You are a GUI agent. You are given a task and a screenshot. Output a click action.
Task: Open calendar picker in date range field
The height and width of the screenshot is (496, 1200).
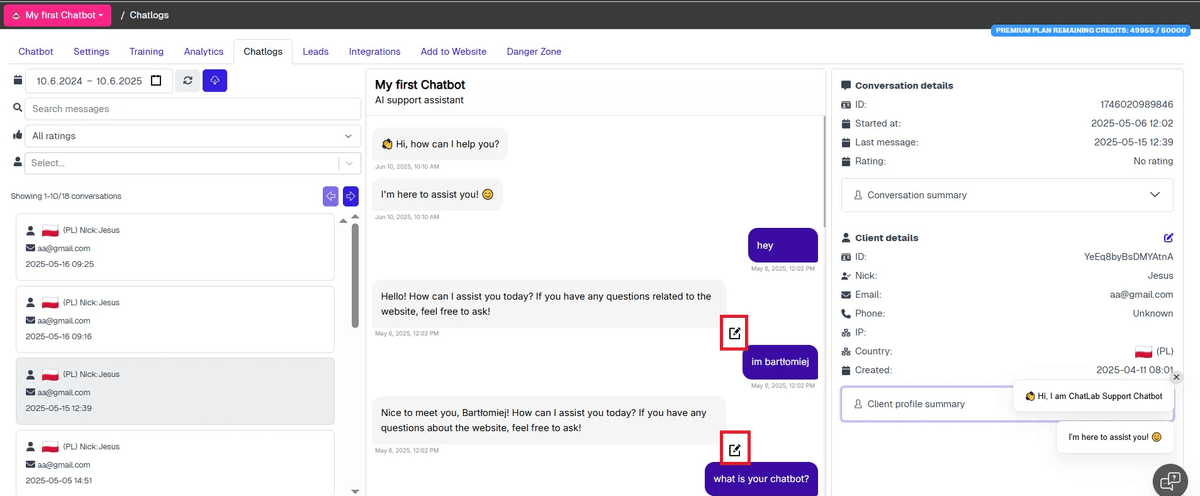155,81
